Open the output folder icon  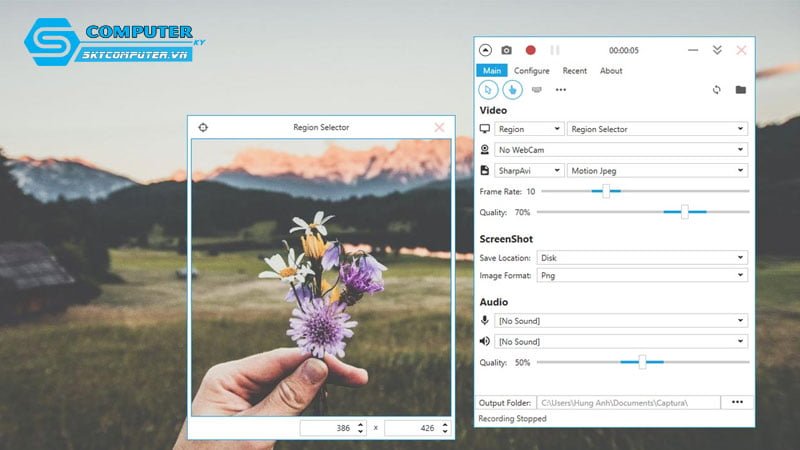(x=740, y=90)
